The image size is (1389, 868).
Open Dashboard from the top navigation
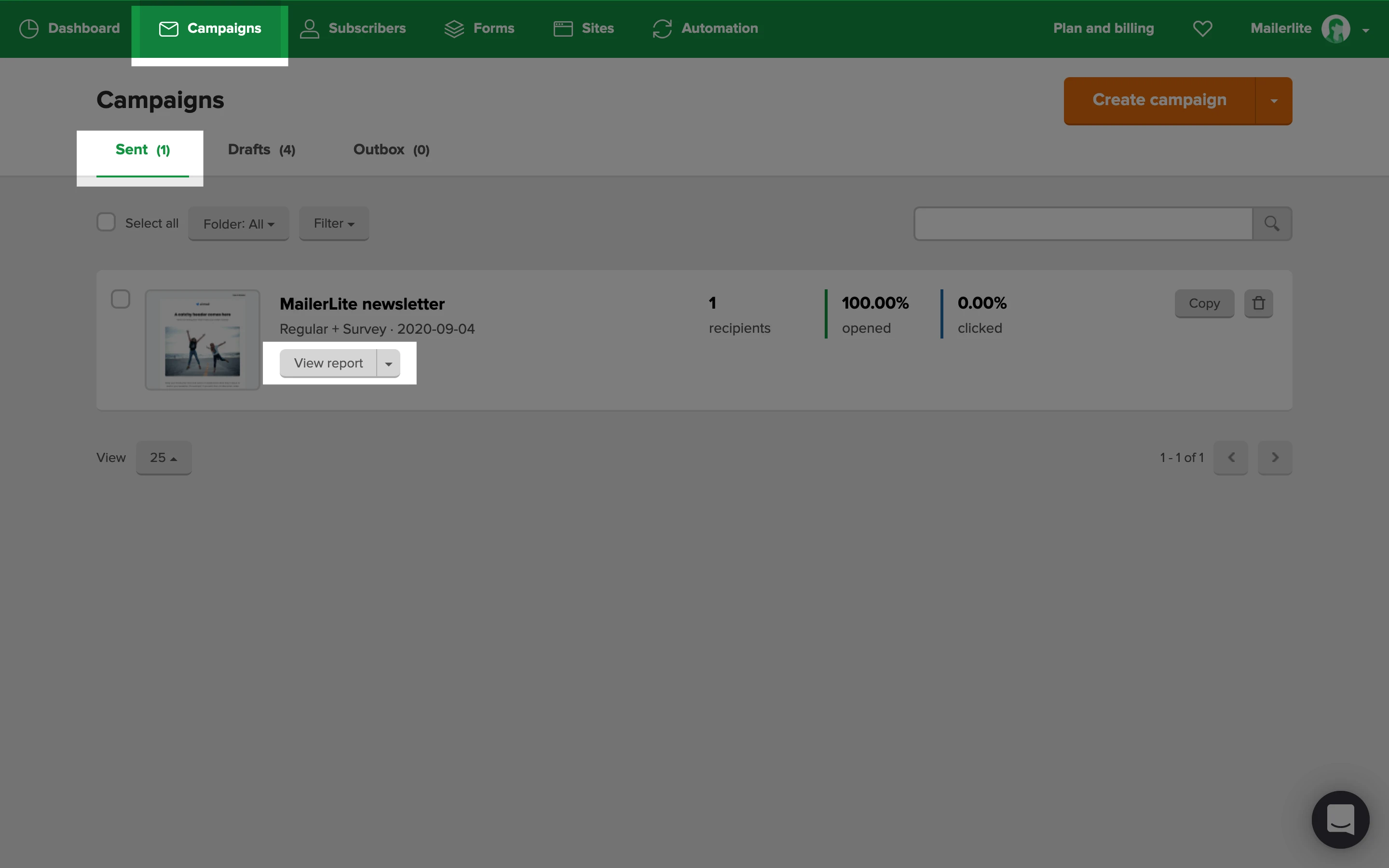click(69, 28)
